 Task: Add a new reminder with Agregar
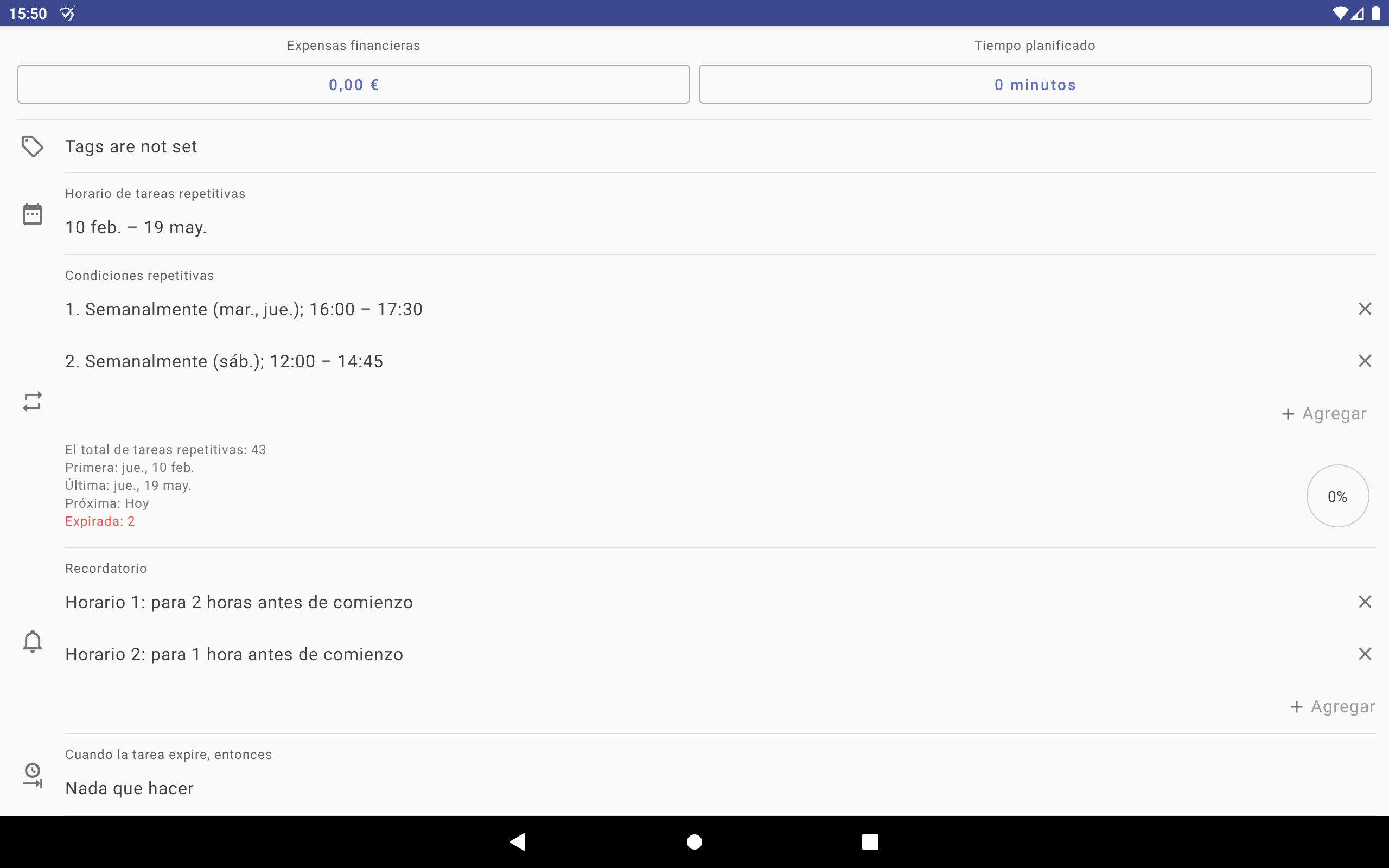(1332, 706)
